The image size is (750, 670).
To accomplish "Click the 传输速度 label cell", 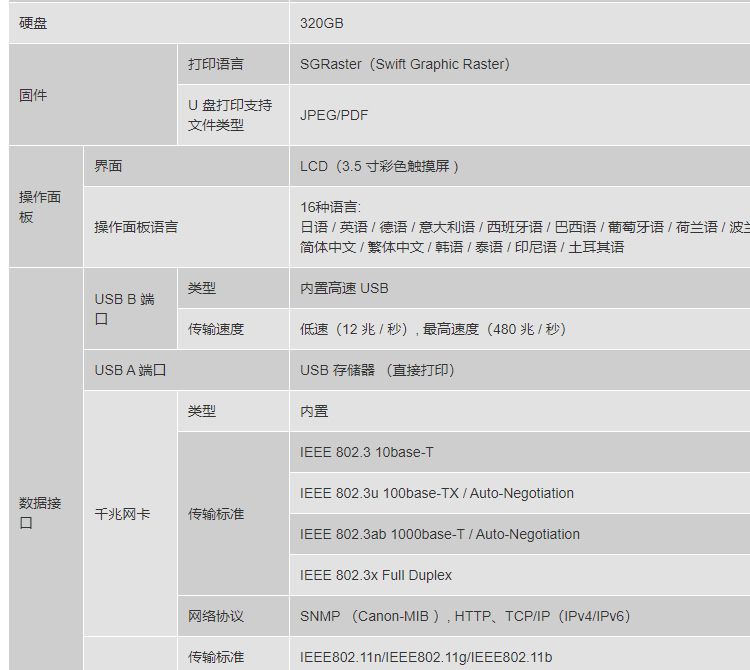I will [x=216, y=329].
